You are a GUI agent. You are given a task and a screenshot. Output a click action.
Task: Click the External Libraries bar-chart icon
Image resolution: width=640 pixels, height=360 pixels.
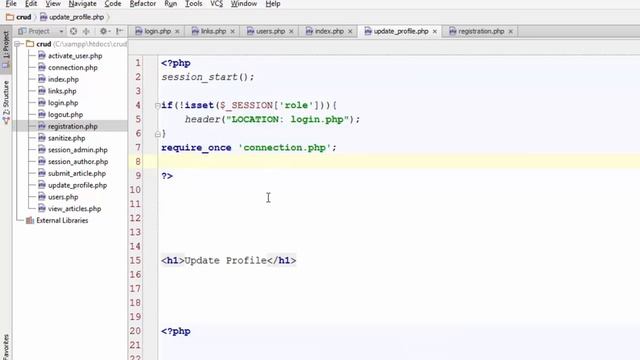pos(30,220)
